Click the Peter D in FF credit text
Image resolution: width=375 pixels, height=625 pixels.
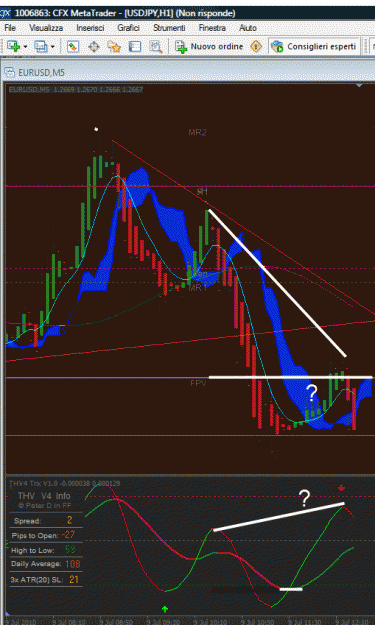(x=44, y=505)
